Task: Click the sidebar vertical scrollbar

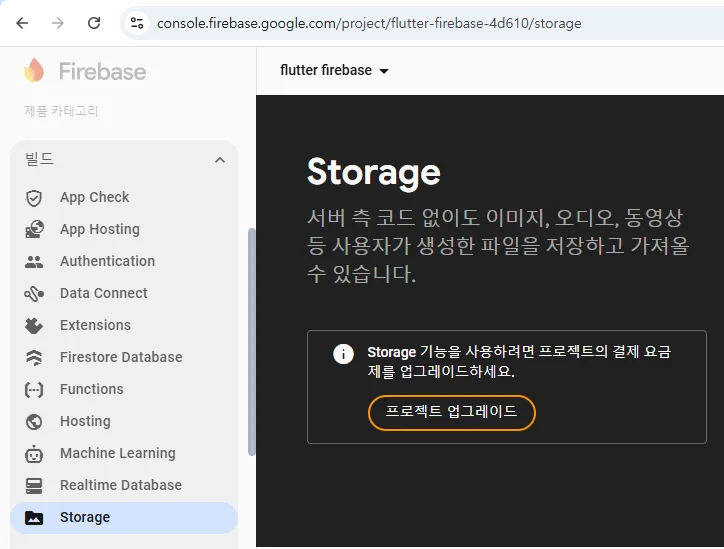Action: [x=251, y=342]
